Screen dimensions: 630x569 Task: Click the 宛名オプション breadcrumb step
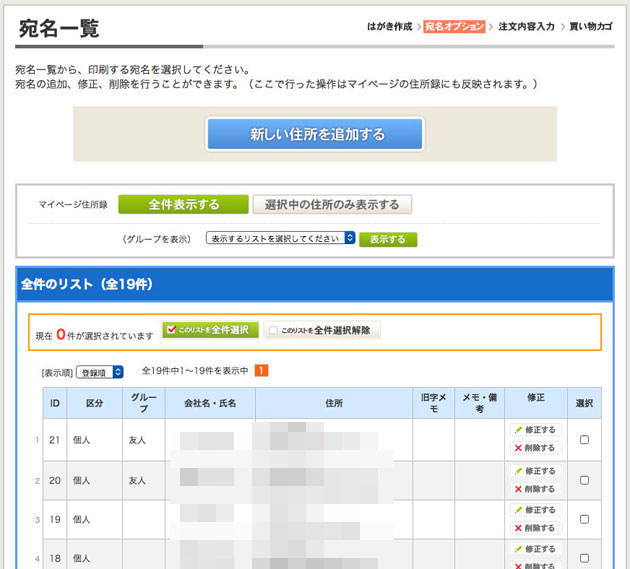(454, 27)
